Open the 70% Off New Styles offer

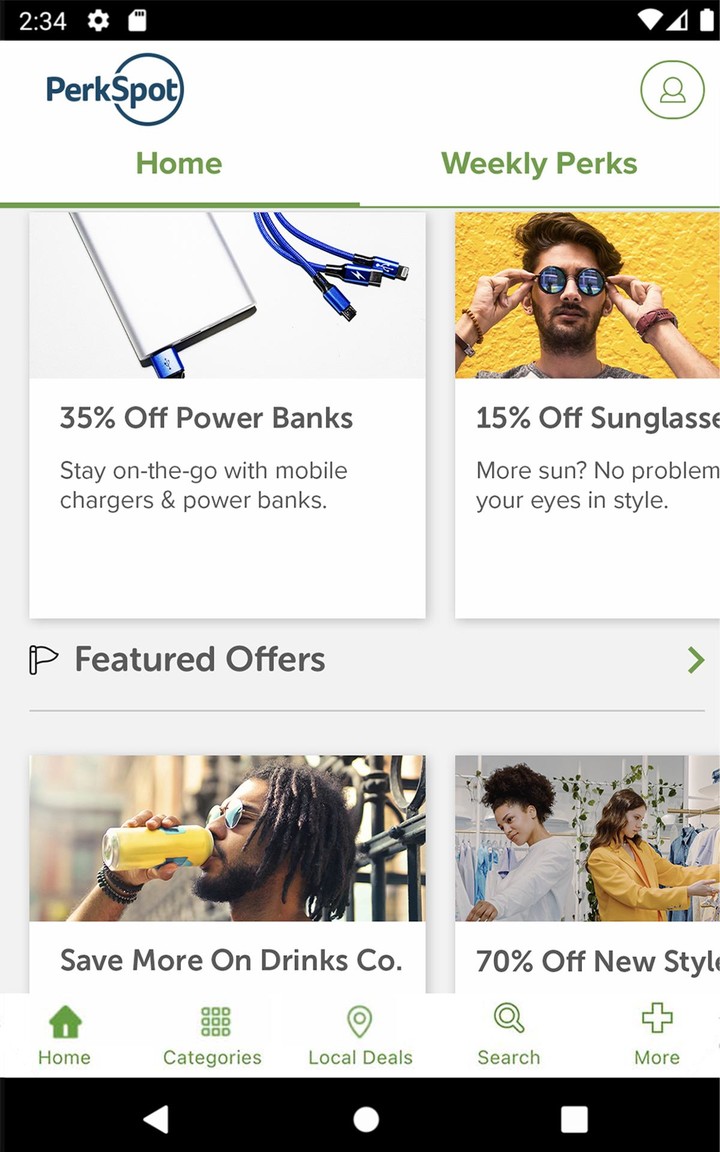(x=597, y=961)
